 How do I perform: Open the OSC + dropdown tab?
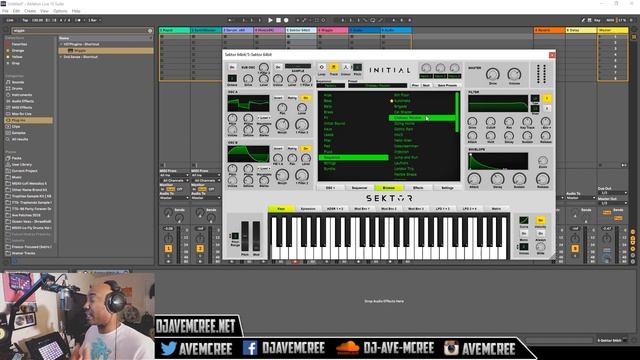pos(330,188)
